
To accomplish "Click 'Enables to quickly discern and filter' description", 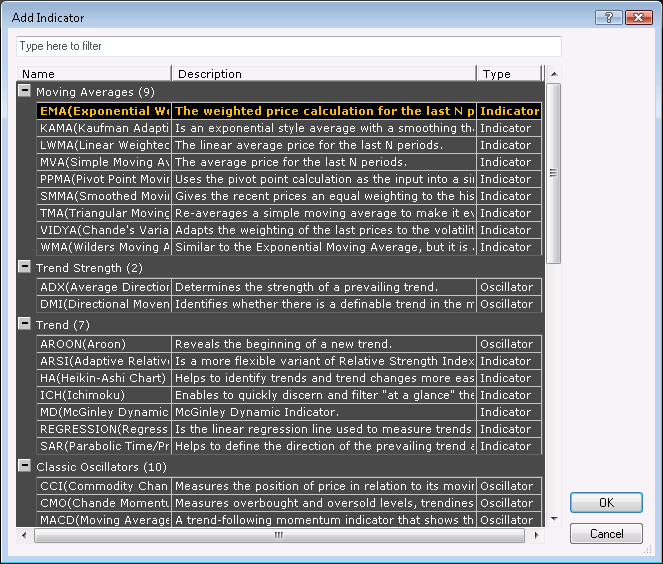I will (324, 395).
